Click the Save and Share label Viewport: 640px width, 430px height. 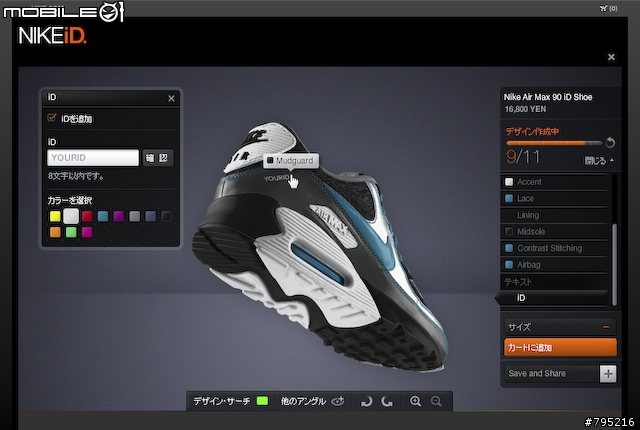coord(537,373)
